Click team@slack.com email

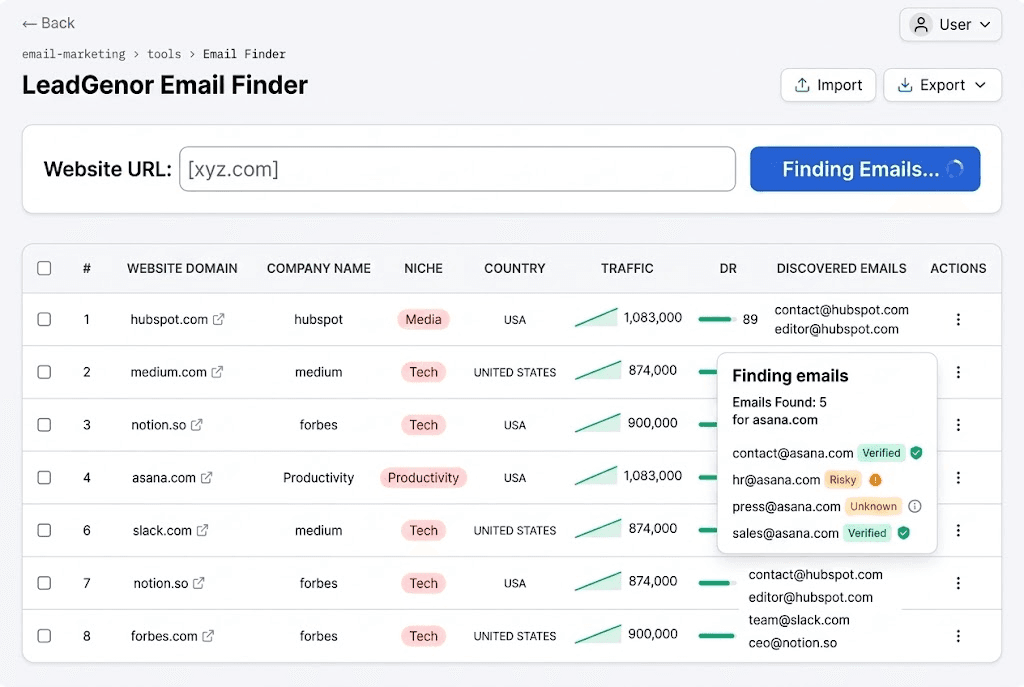pos(799,620)
